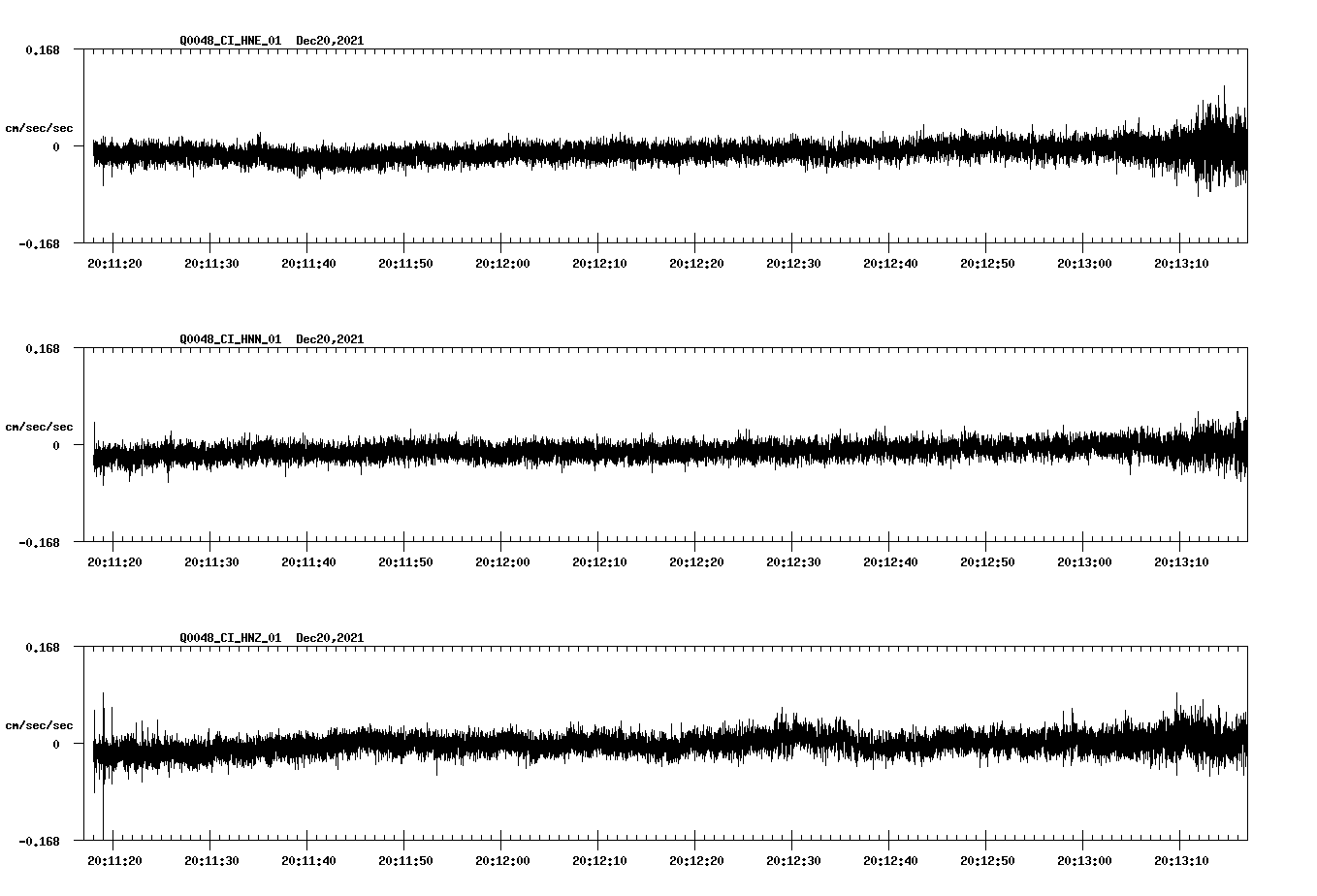Click the 20:12:50 time label on HNN plot

click(x=987, y=562)
